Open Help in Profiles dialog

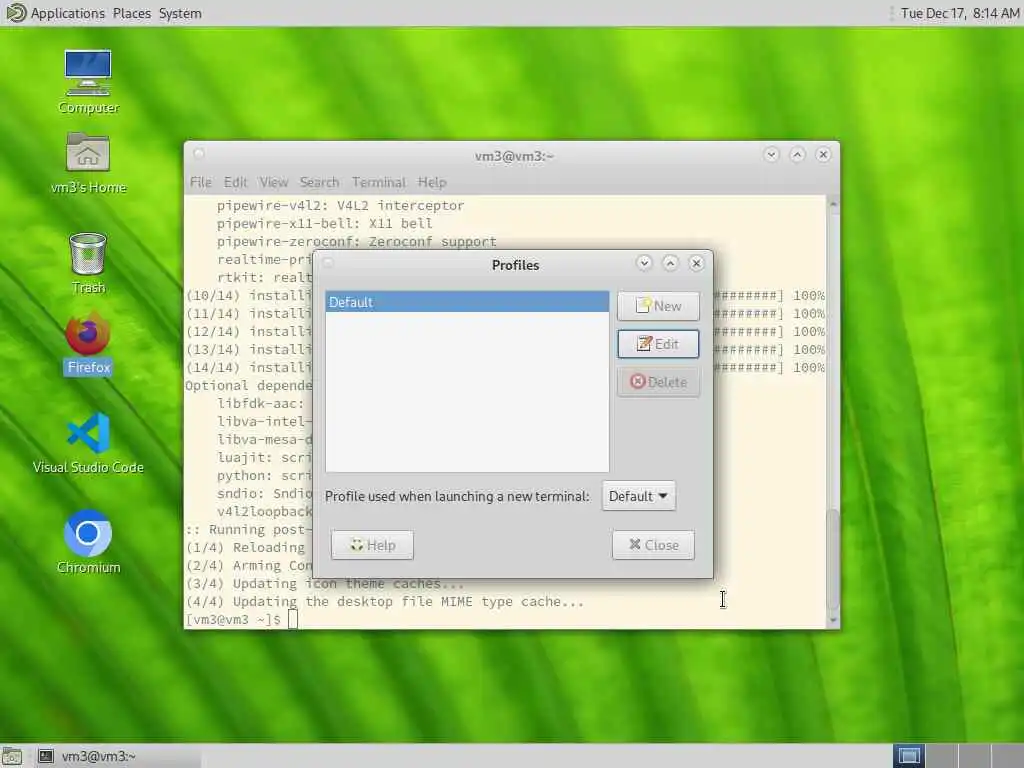click(372, 545)
